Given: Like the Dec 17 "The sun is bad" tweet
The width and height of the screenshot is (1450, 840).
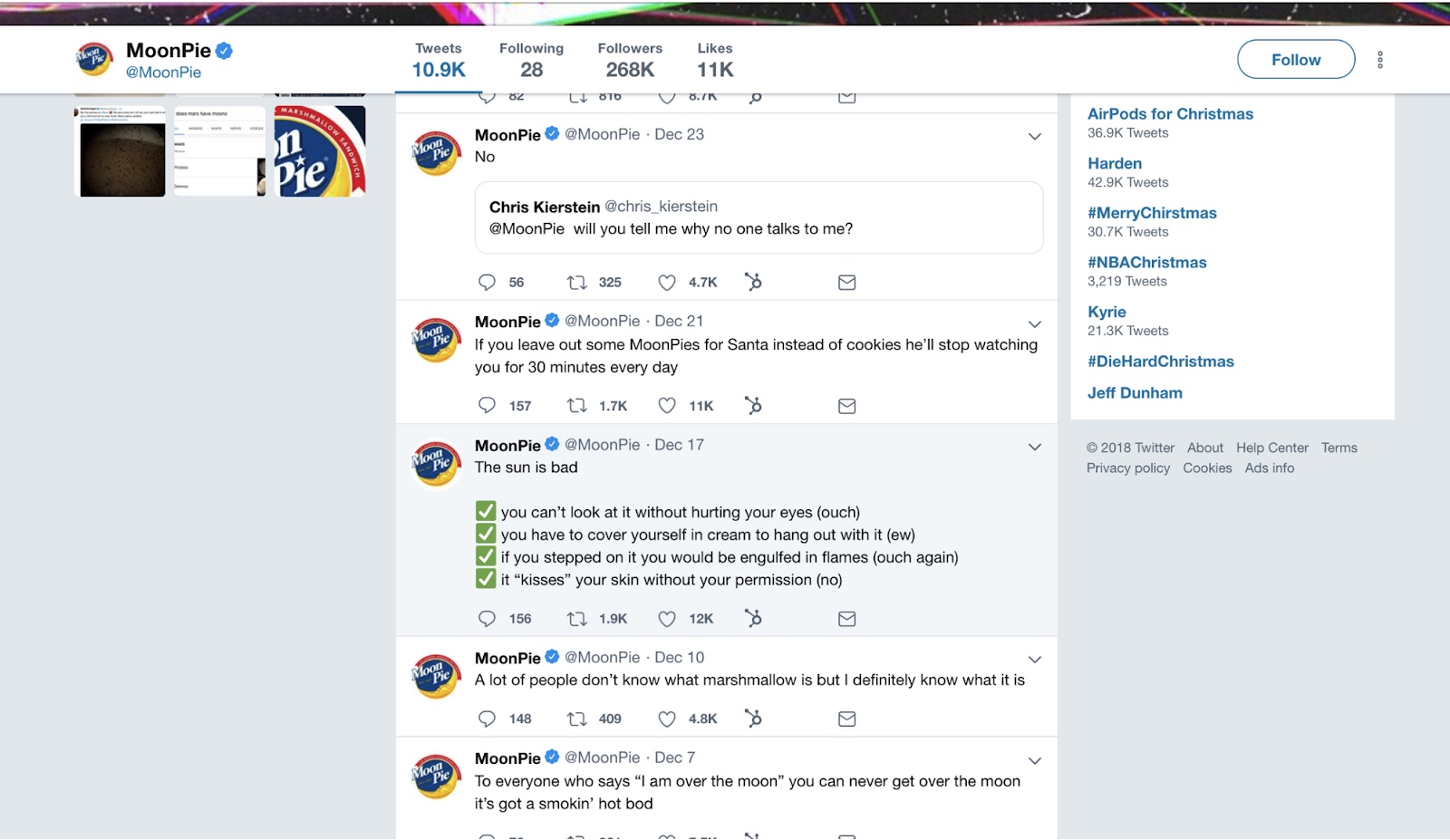Looking at the screenshot, I should [667, 619].
